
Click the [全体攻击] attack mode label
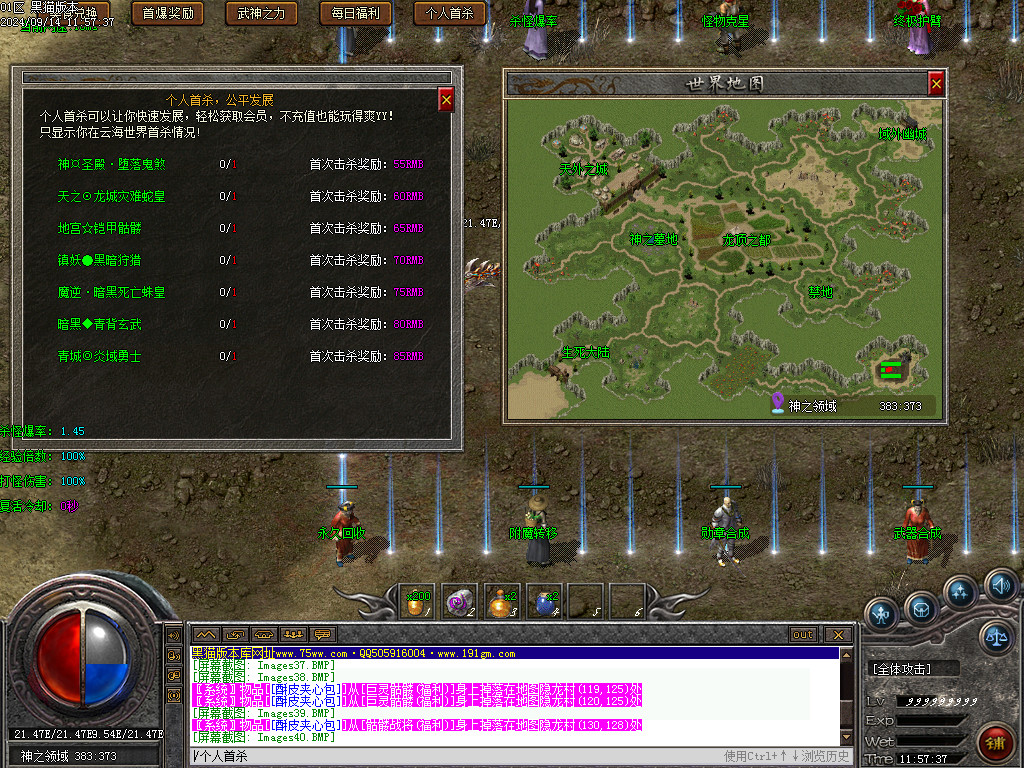click(901, 669)
